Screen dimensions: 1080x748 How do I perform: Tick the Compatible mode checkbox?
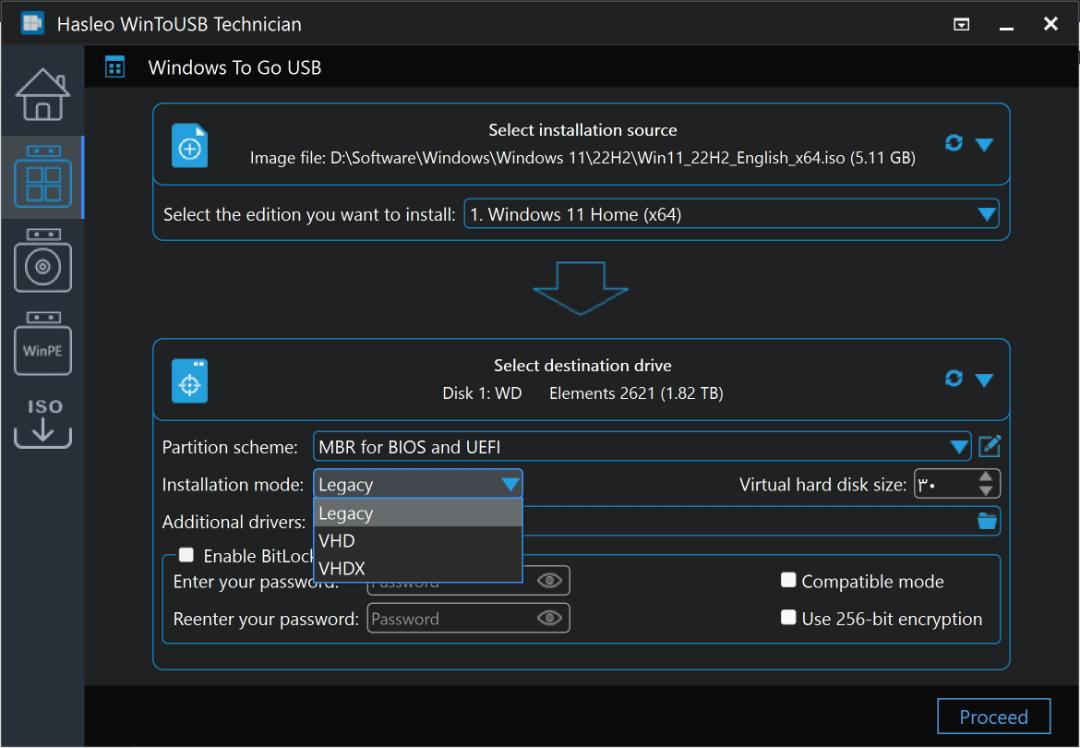[x=789, y=580]
